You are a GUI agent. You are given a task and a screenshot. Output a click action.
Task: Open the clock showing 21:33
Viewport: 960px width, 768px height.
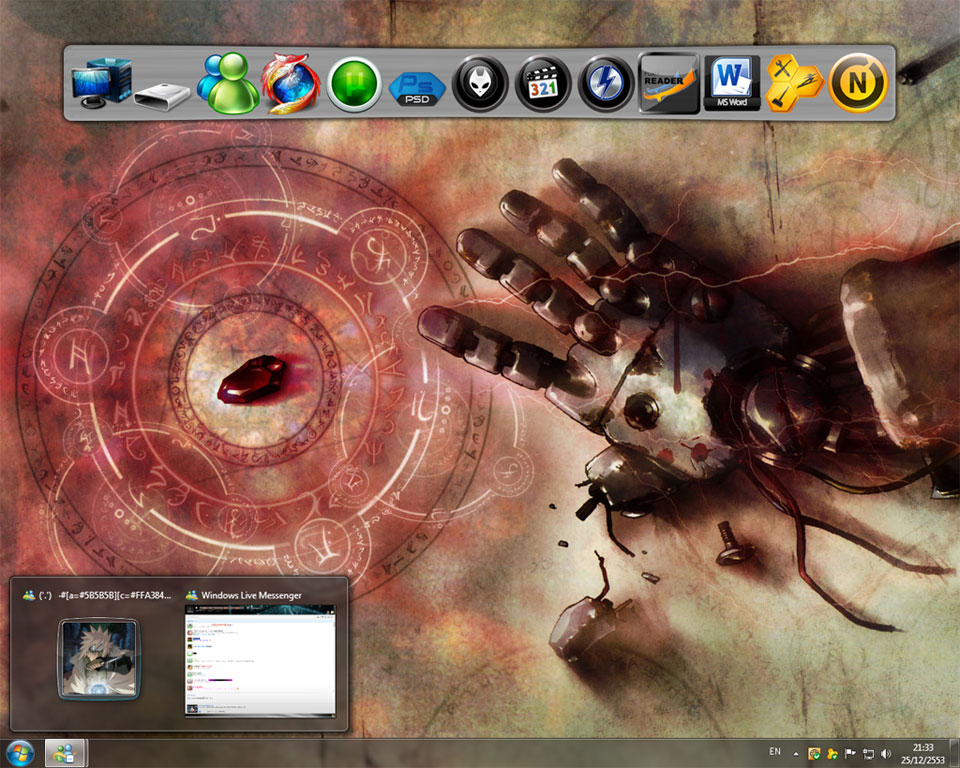pos(923,754)
